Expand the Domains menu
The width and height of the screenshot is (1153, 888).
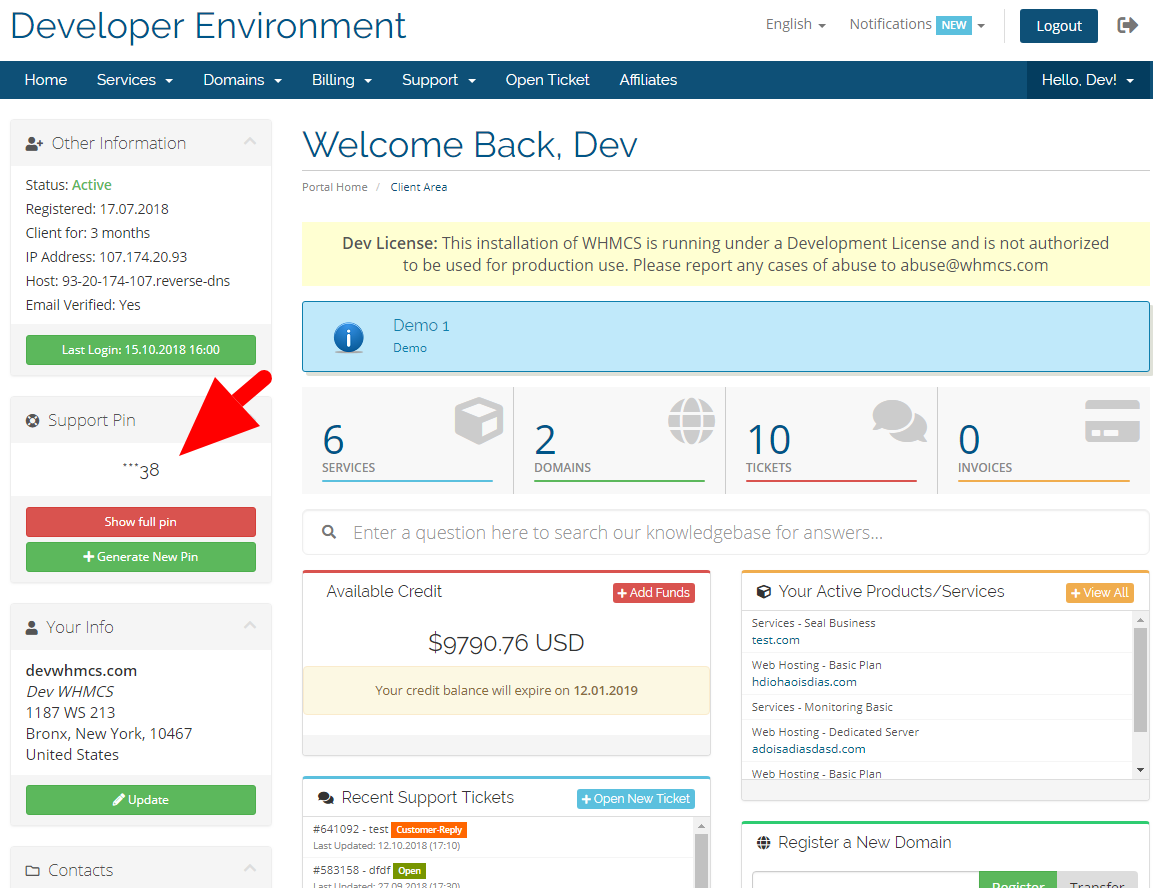coord(243,80)
